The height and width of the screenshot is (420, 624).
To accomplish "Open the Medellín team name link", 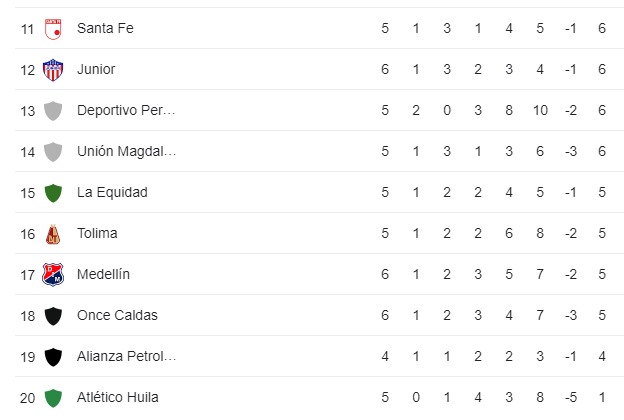I will coord(103,274).
